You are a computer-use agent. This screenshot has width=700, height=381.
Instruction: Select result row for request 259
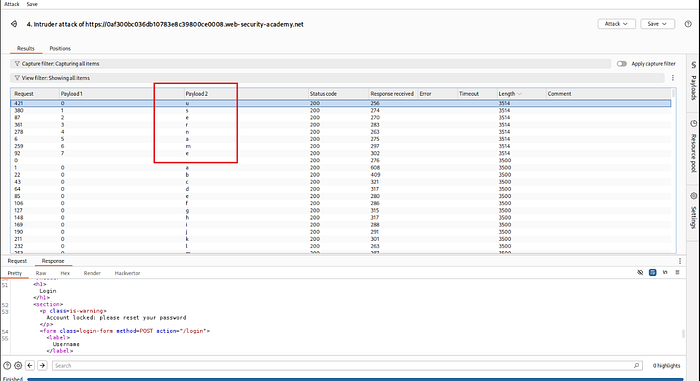tap(341, 146)
